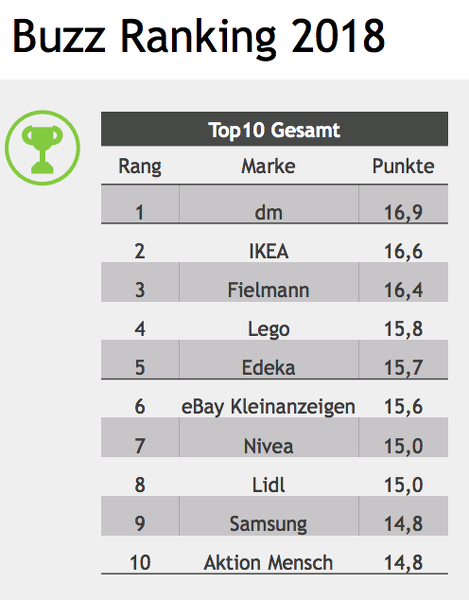This screenshot has height=600, width=469.
Task: Select the Marke column header
Action: pyautogui.click(x=268, y=166)
